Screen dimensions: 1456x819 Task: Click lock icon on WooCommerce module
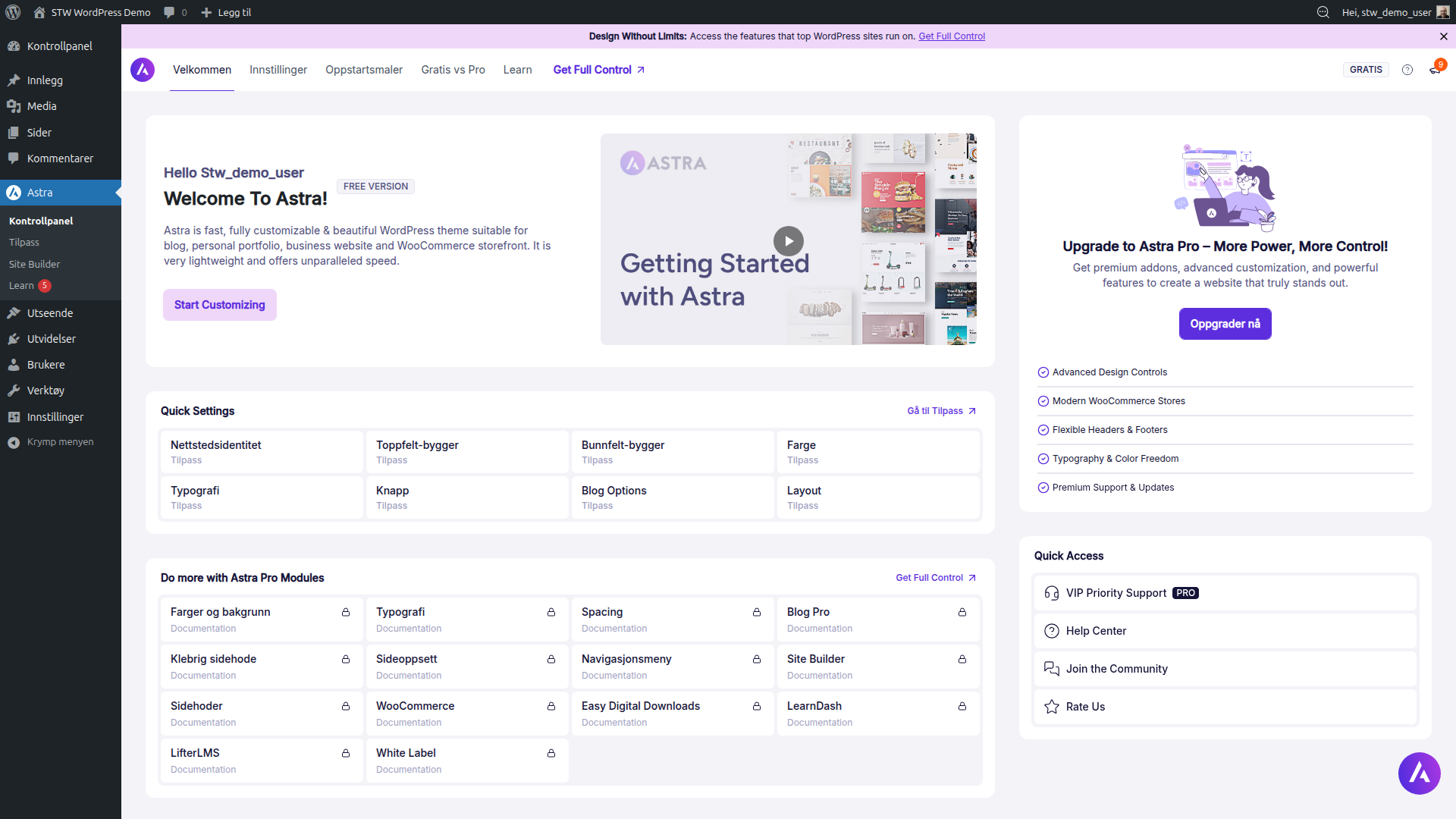[551, 706]
